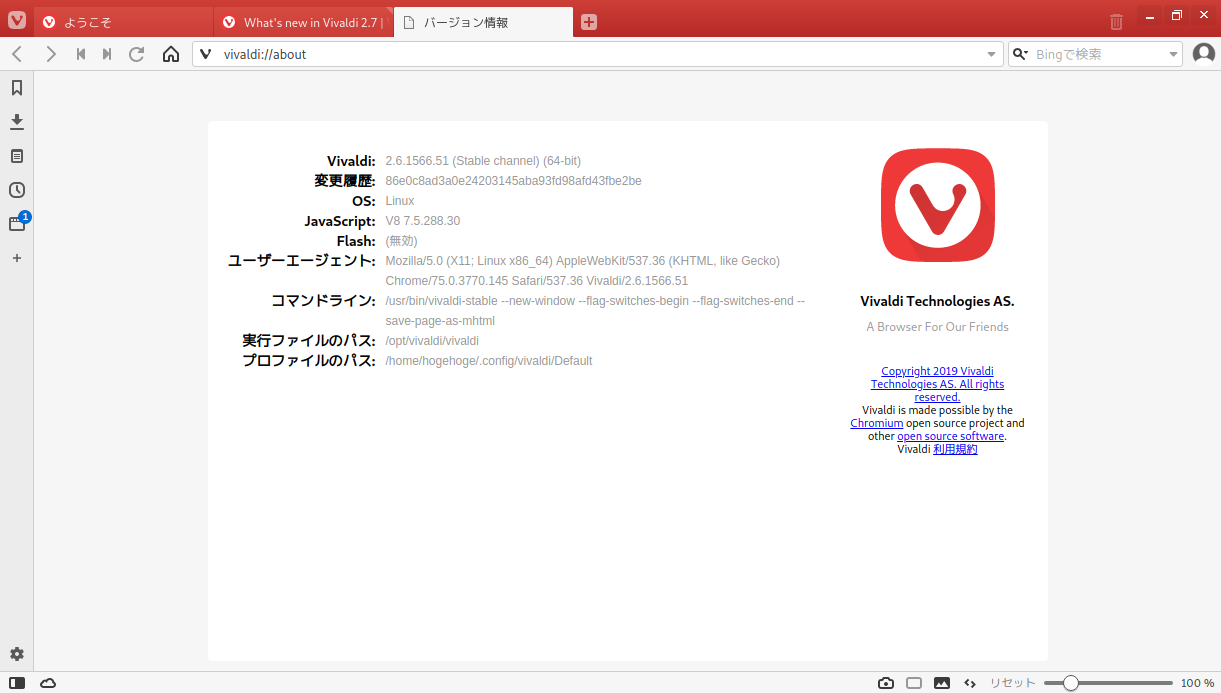Choose search engine via magnifier icon

click(1021, 54)
